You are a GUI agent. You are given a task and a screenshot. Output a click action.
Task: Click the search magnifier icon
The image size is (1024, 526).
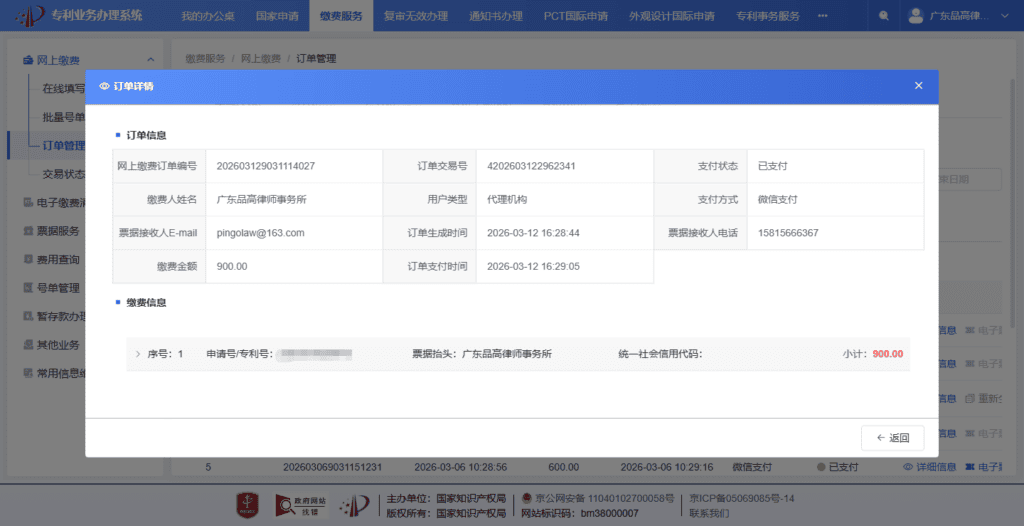884,16
